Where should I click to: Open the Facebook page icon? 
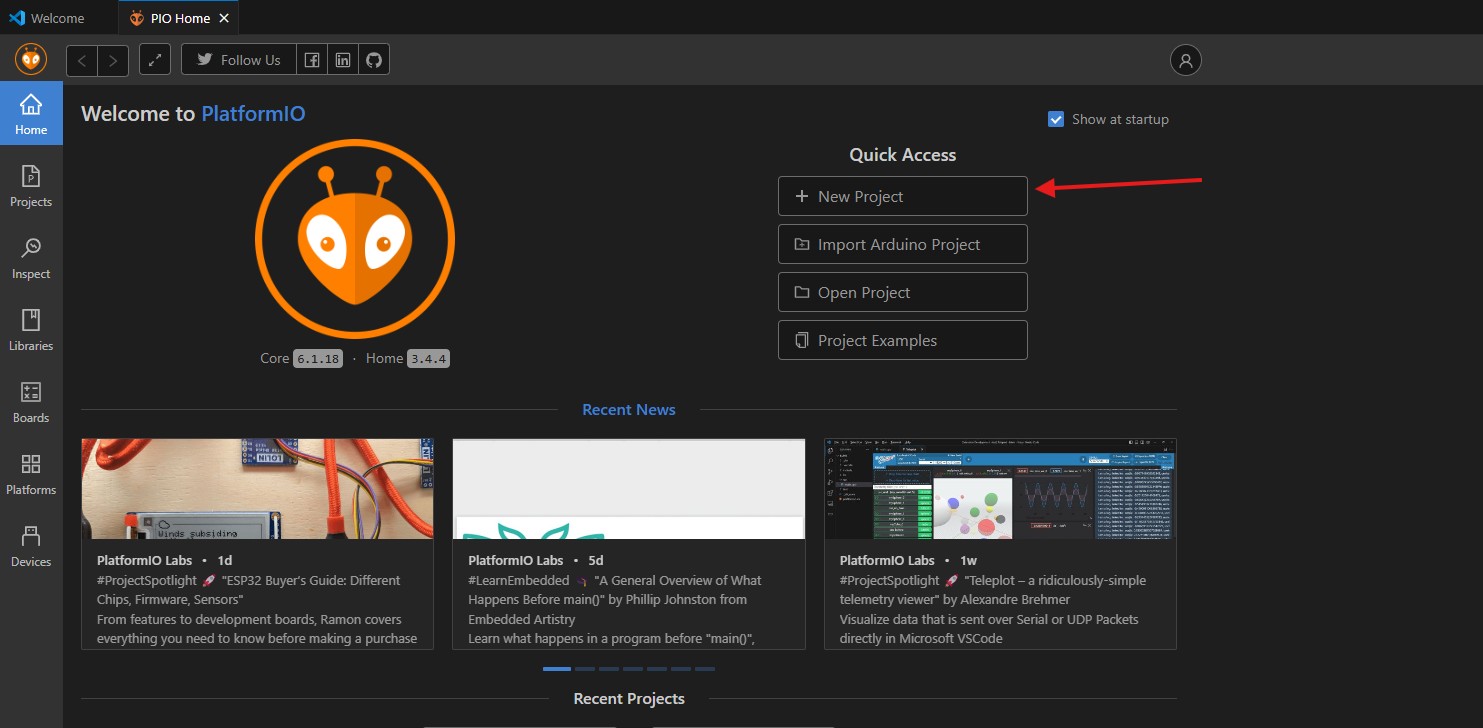tap(312, 60)
